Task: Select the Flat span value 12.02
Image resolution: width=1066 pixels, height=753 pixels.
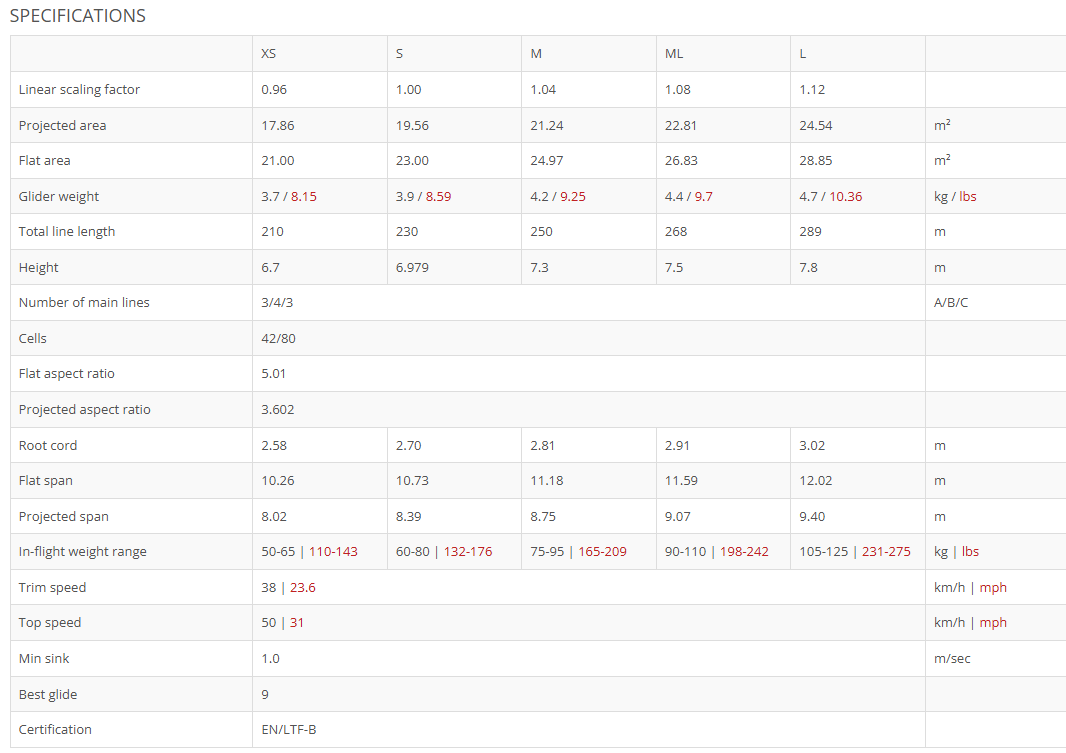Action: pyautogui.click(x=816, y=481)
